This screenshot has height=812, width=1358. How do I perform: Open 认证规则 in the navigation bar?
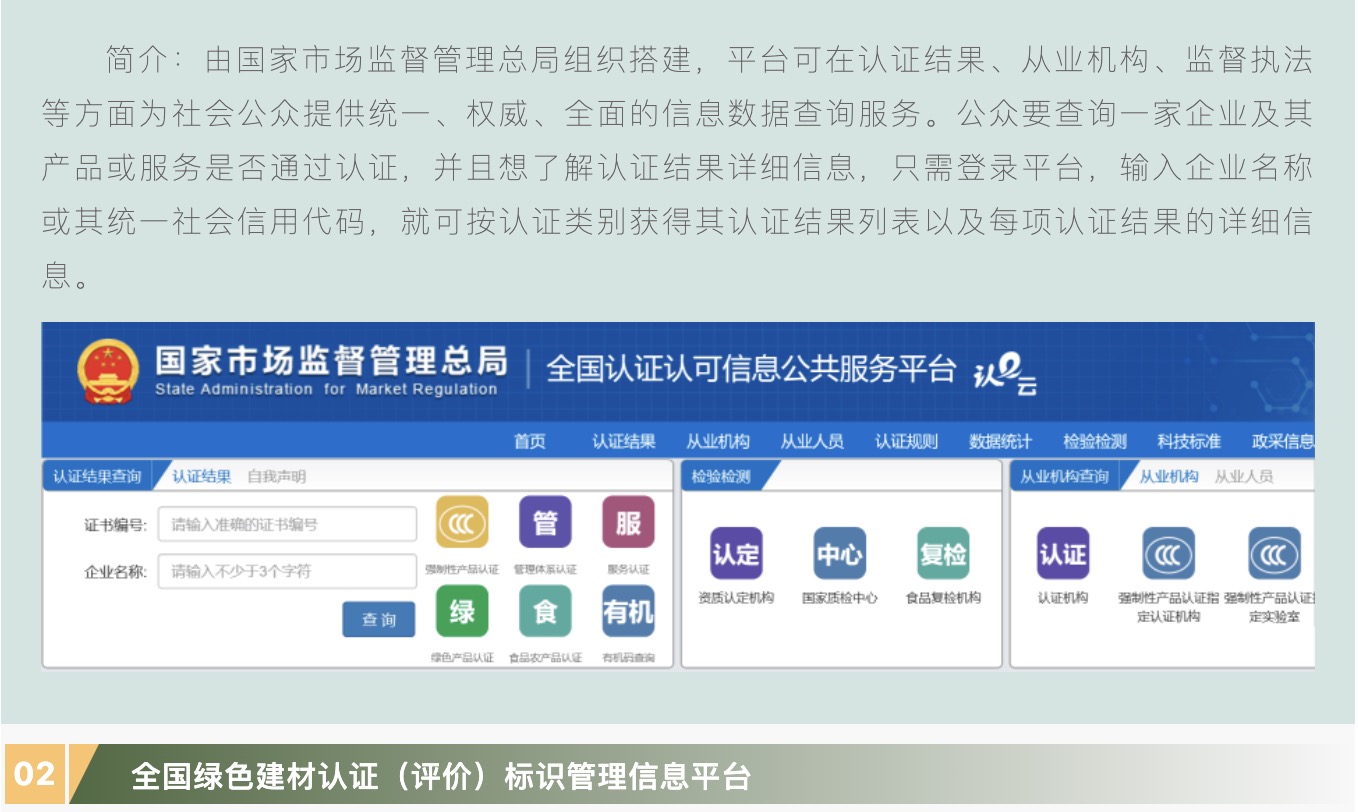tap(906, 442)
